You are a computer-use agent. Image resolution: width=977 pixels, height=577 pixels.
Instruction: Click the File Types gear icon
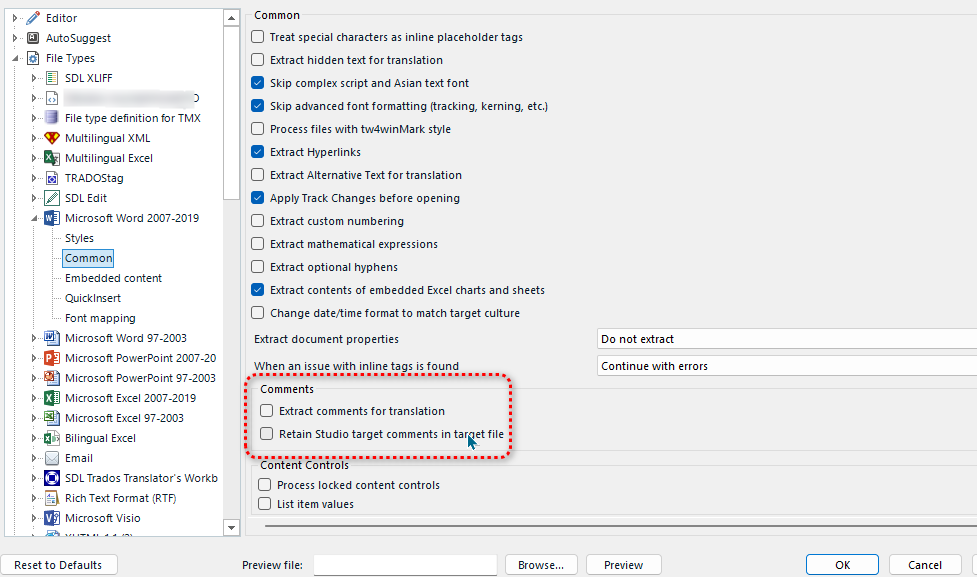coord(33,58)
